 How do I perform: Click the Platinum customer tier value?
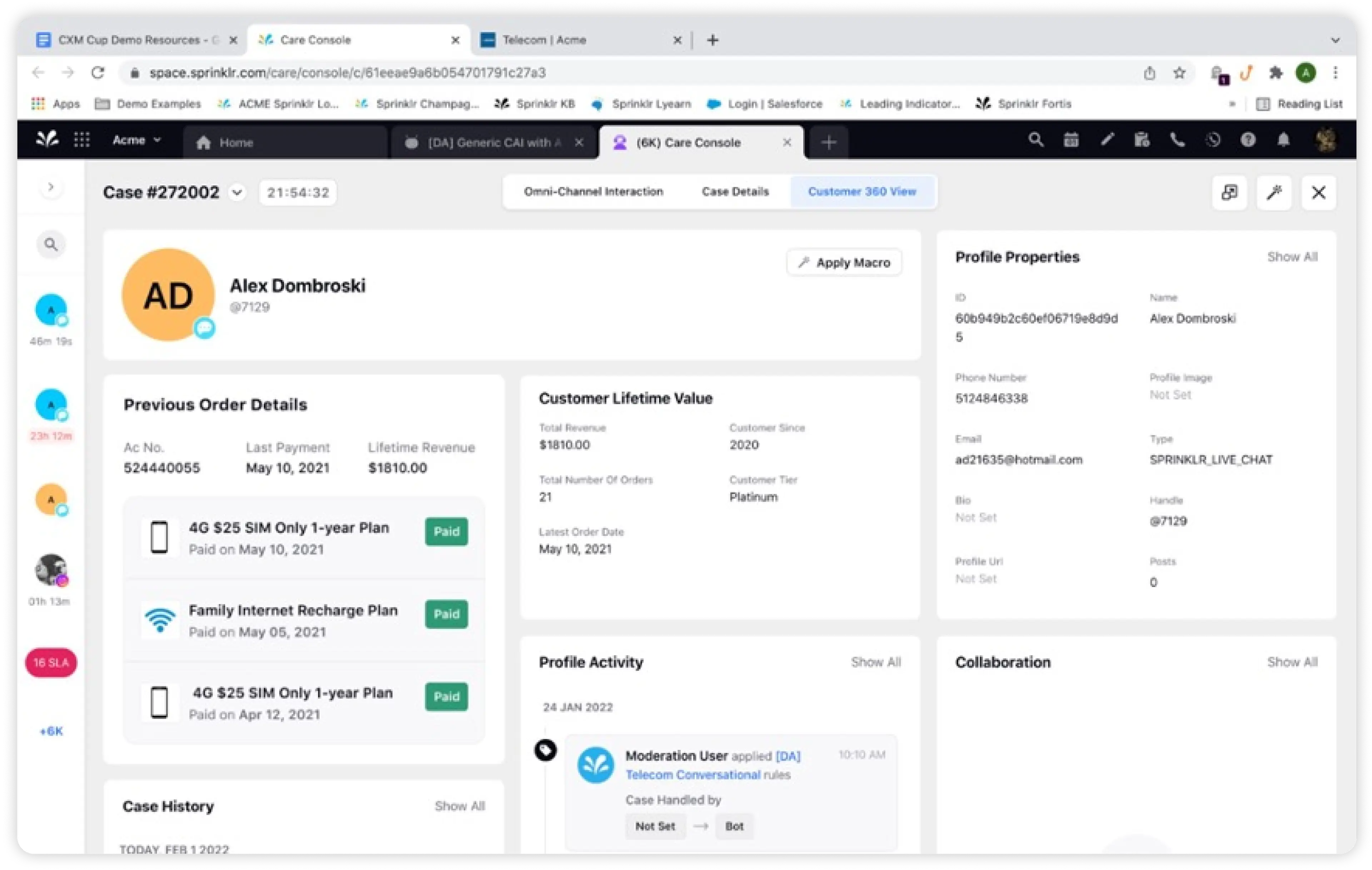coord(753,497)
